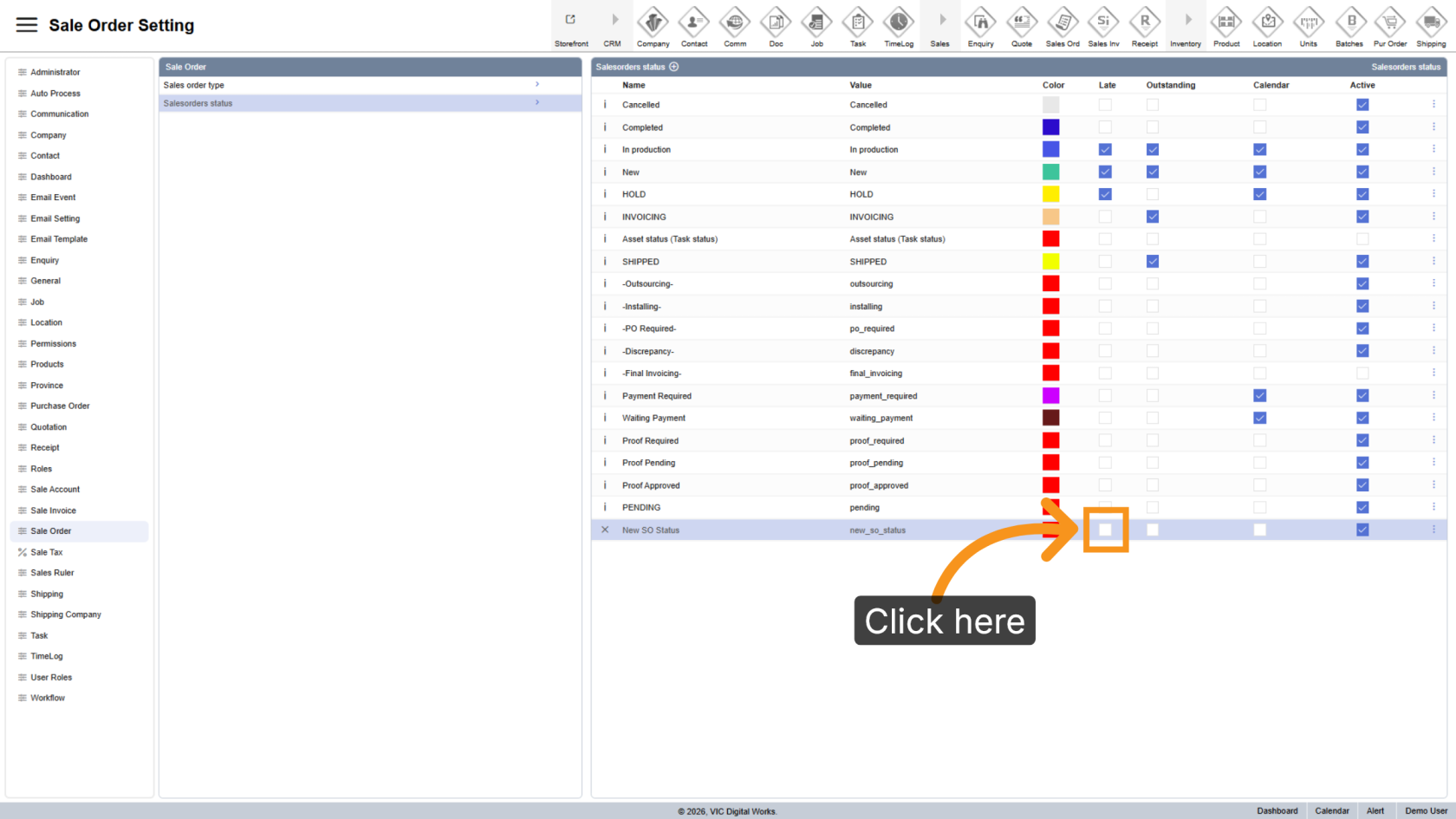Change purple swatch for Payment Required
1456x819 pixels.
tap(1050, 395)
